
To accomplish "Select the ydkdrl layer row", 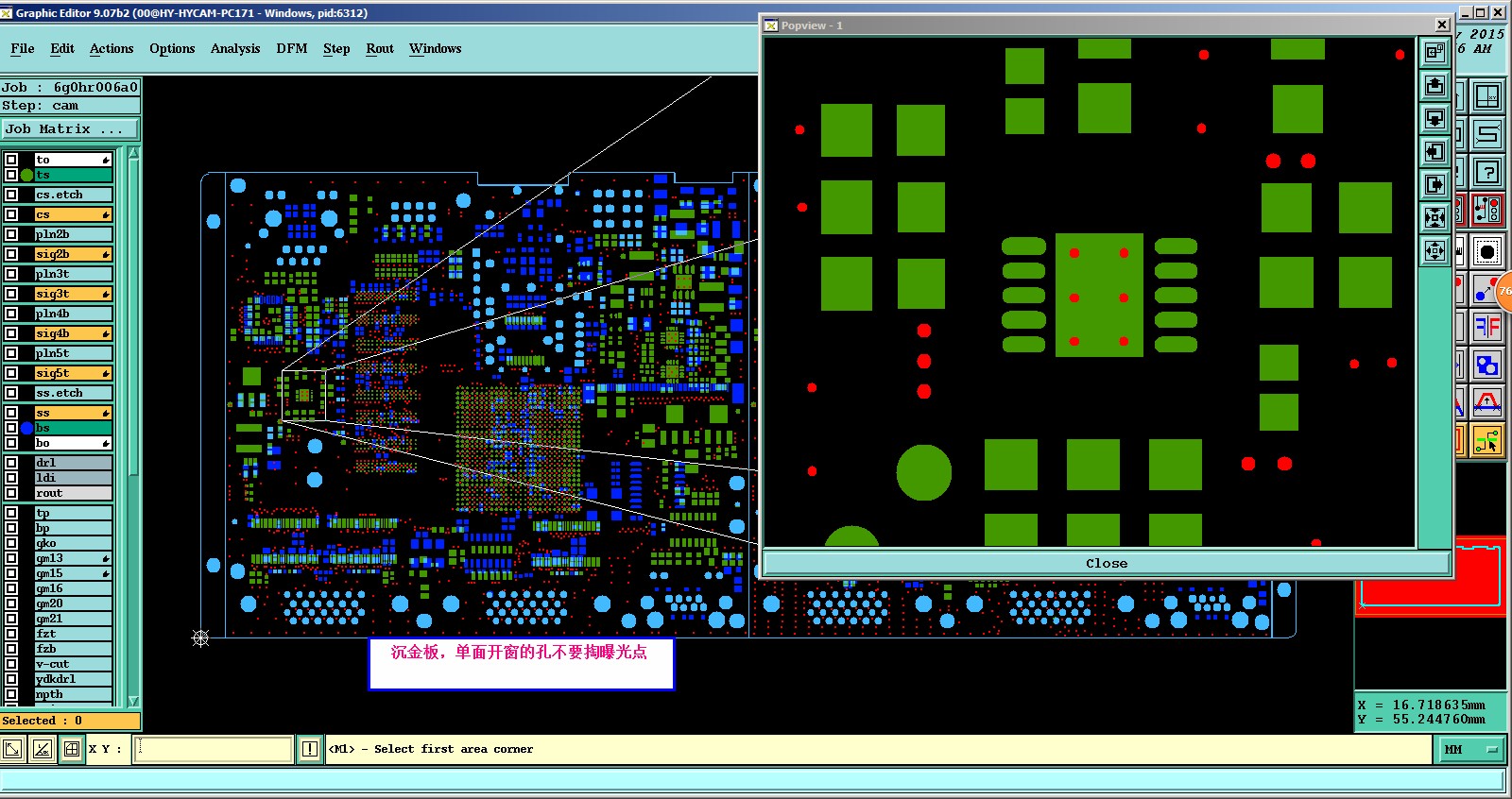I will [x=74, y=679].
